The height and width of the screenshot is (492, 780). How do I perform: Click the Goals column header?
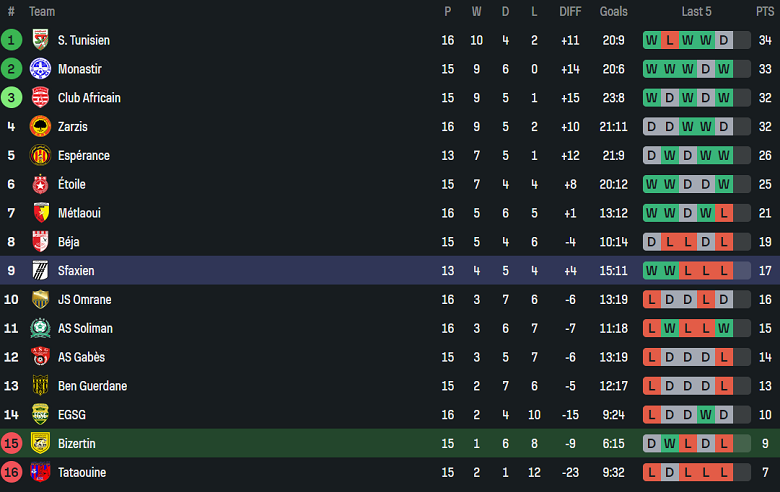[x=613, y=11]
